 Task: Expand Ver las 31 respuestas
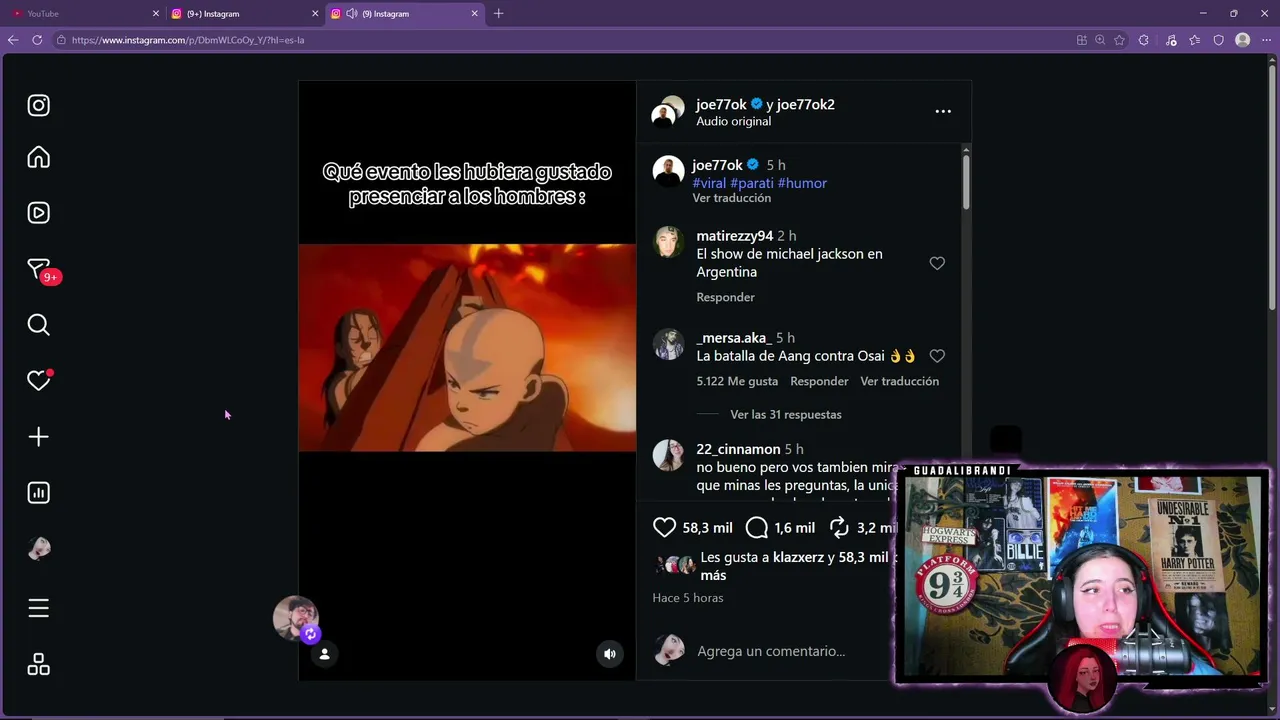tap(786, 414)
